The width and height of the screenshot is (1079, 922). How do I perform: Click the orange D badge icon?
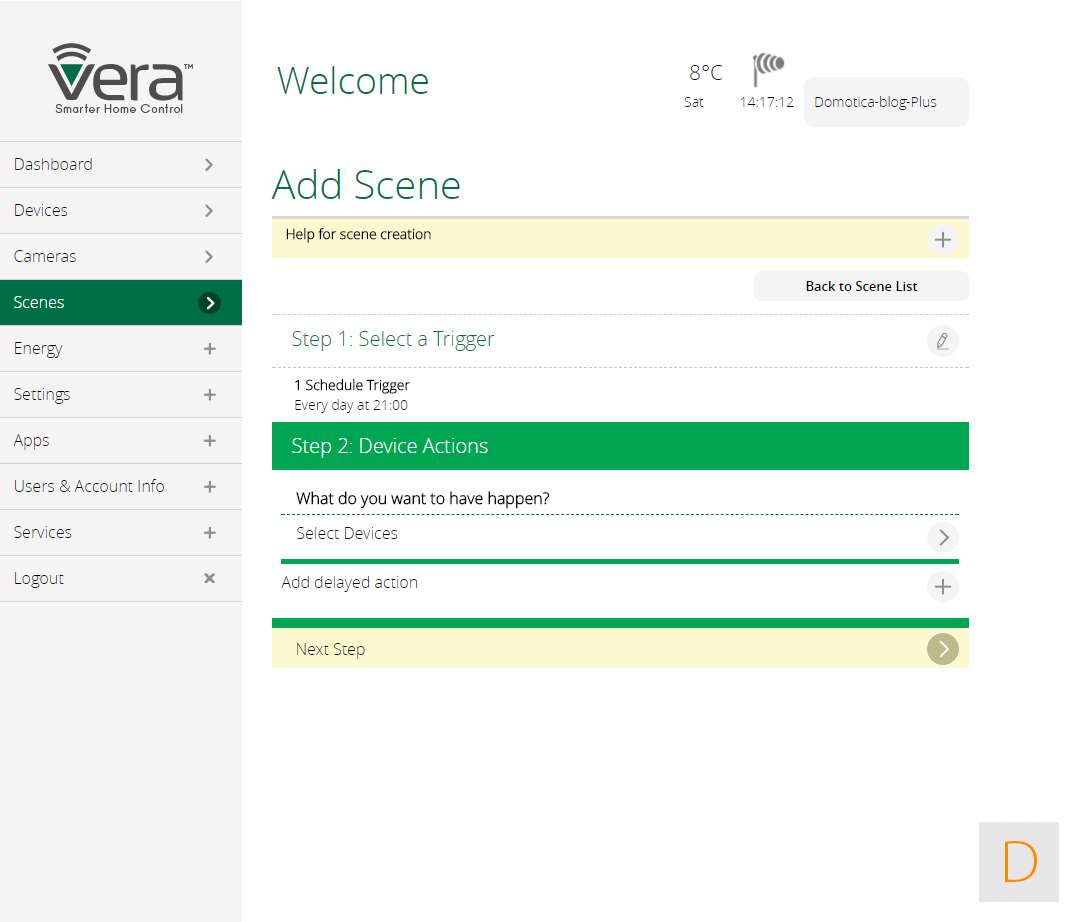pyautogui.click(x=1019, y=862)
